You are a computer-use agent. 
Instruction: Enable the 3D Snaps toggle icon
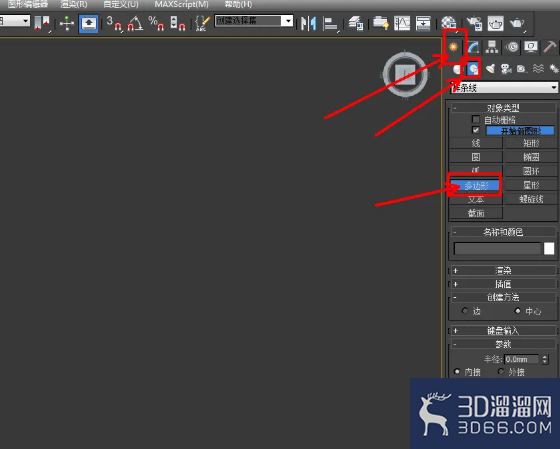[114, 24]
